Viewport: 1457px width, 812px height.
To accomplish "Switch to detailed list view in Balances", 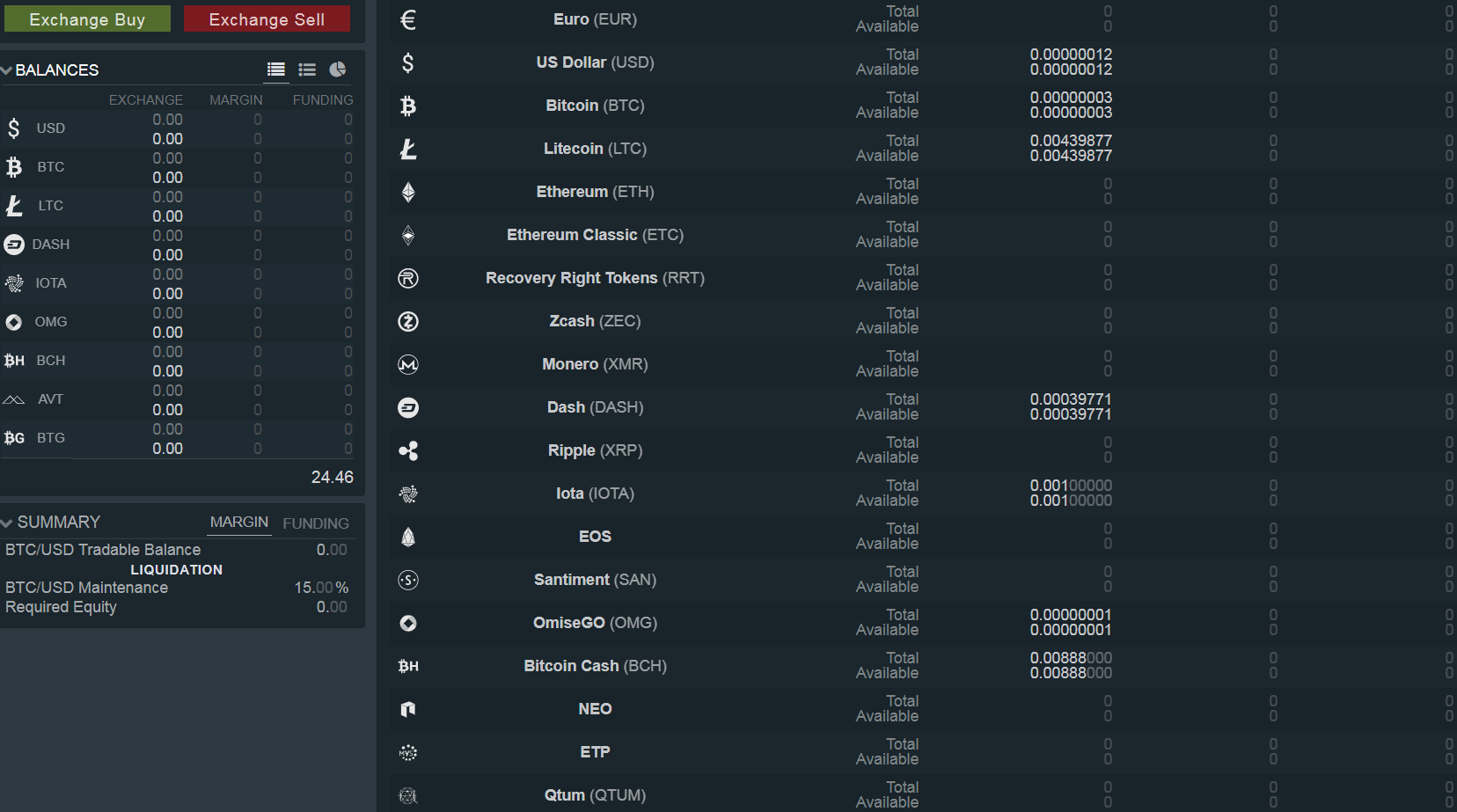I will click(x=276, y=69).
